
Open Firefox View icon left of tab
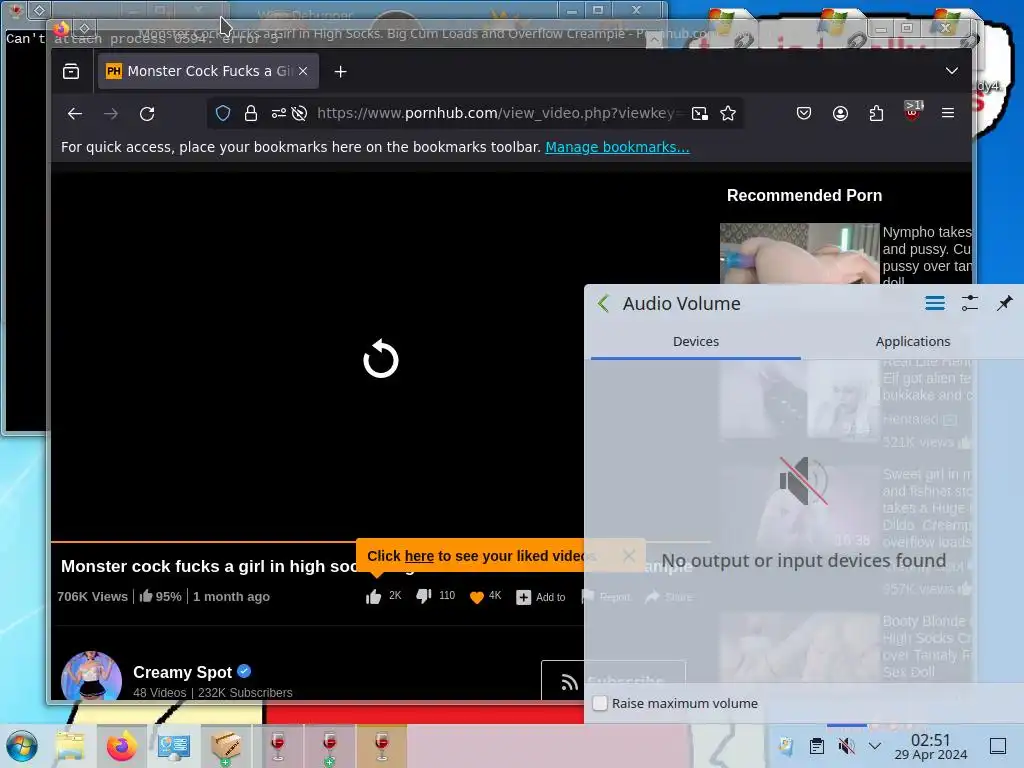point(71,71)
